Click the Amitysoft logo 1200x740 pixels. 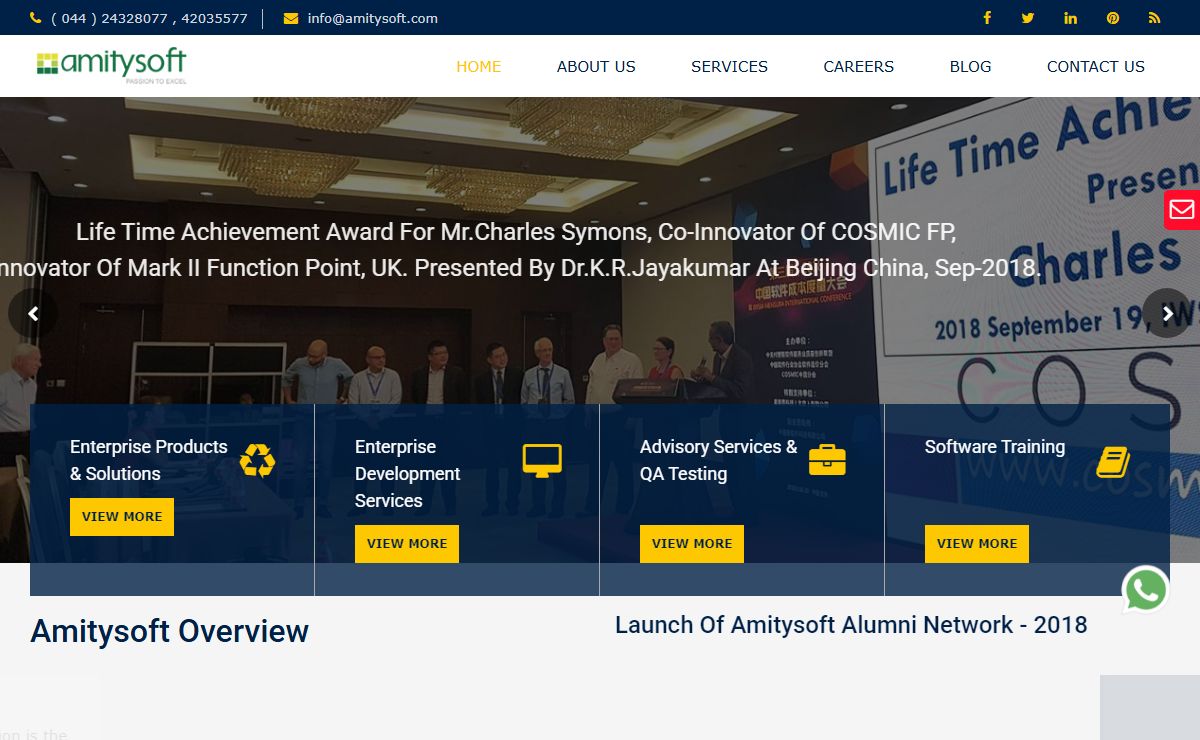(x=111, y=66)
